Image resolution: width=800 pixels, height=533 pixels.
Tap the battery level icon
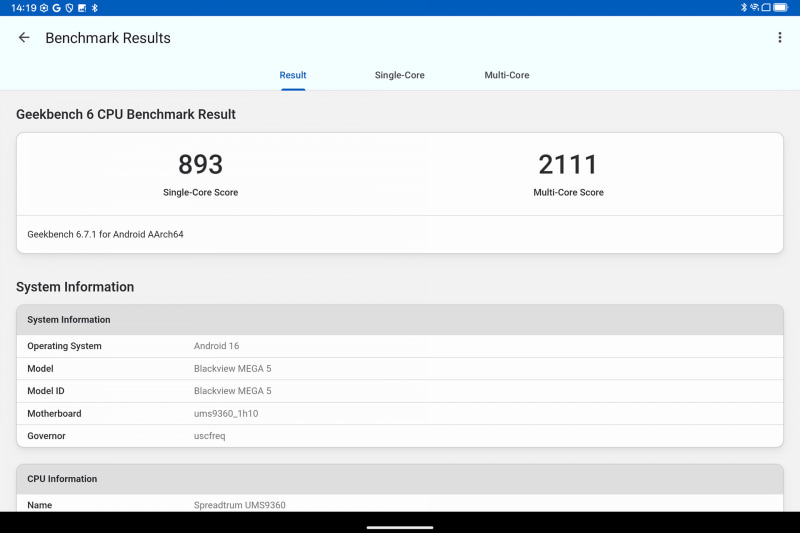coord(781,7)
